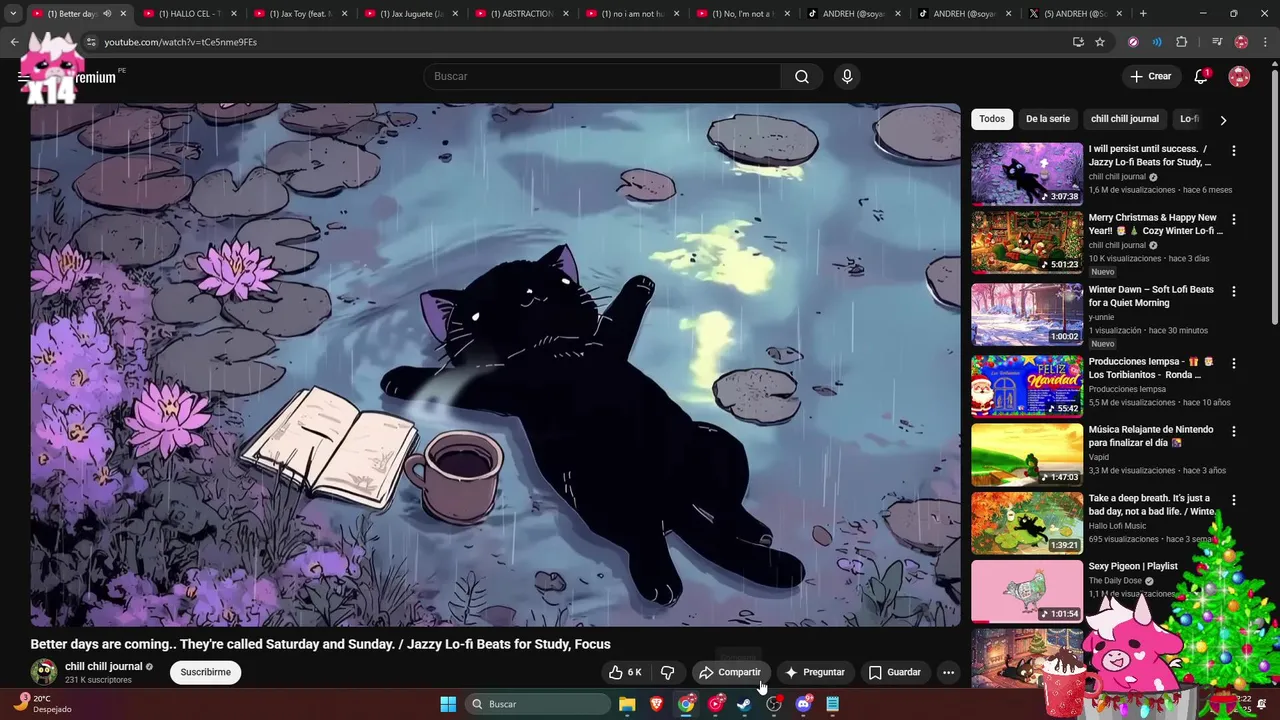Select the 'De la serie' filter chip
The image size is (1280, 720).
1048,119
